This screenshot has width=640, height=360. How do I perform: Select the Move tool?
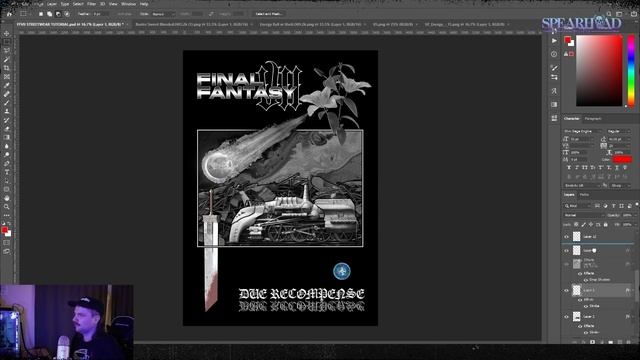[7, 33]
